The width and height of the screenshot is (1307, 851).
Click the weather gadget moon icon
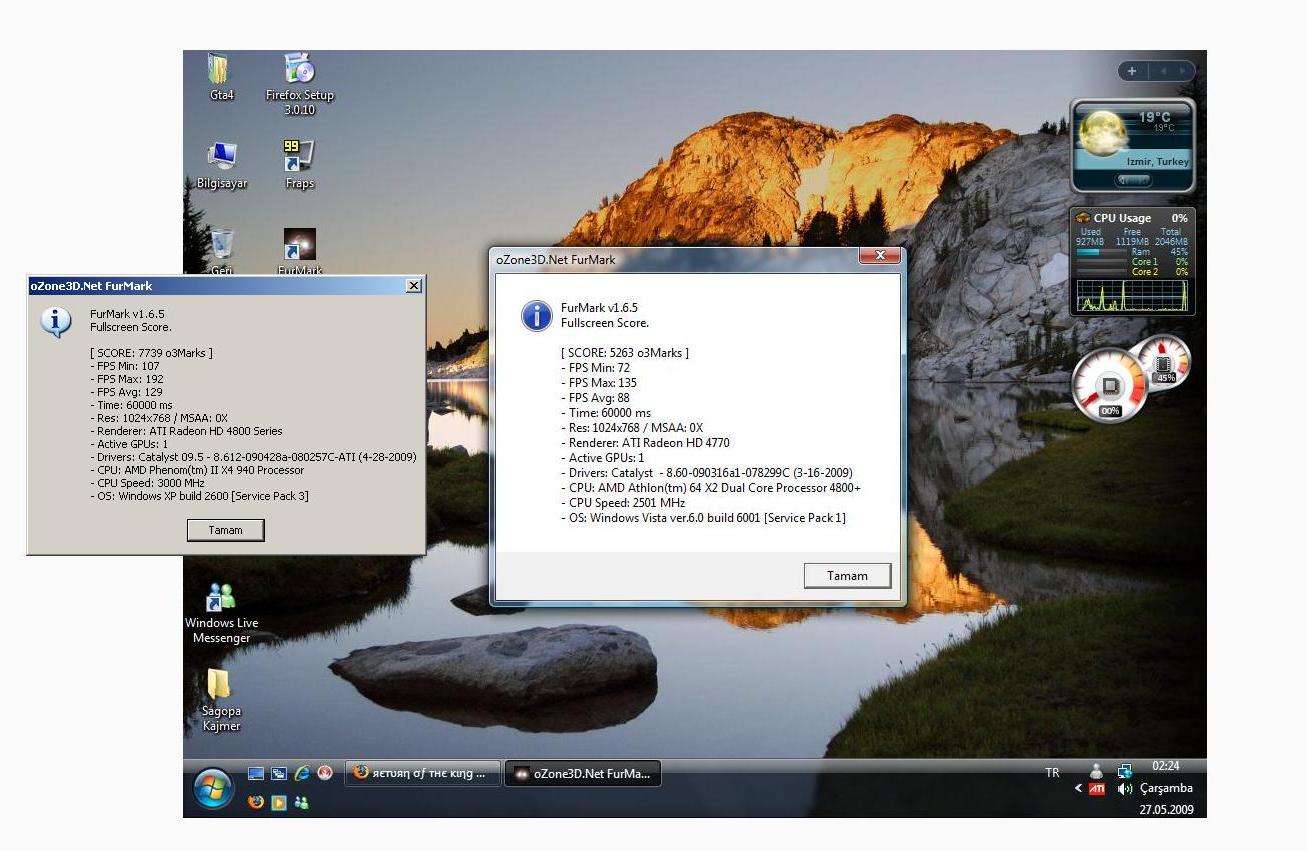click(1105, 132)
